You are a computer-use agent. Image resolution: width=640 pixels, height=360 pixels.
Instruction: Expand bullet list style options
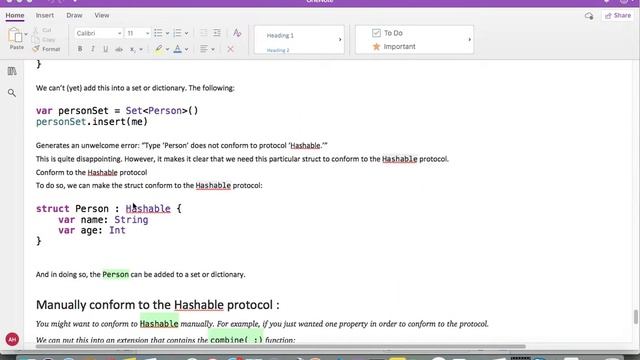pos(167,33)
